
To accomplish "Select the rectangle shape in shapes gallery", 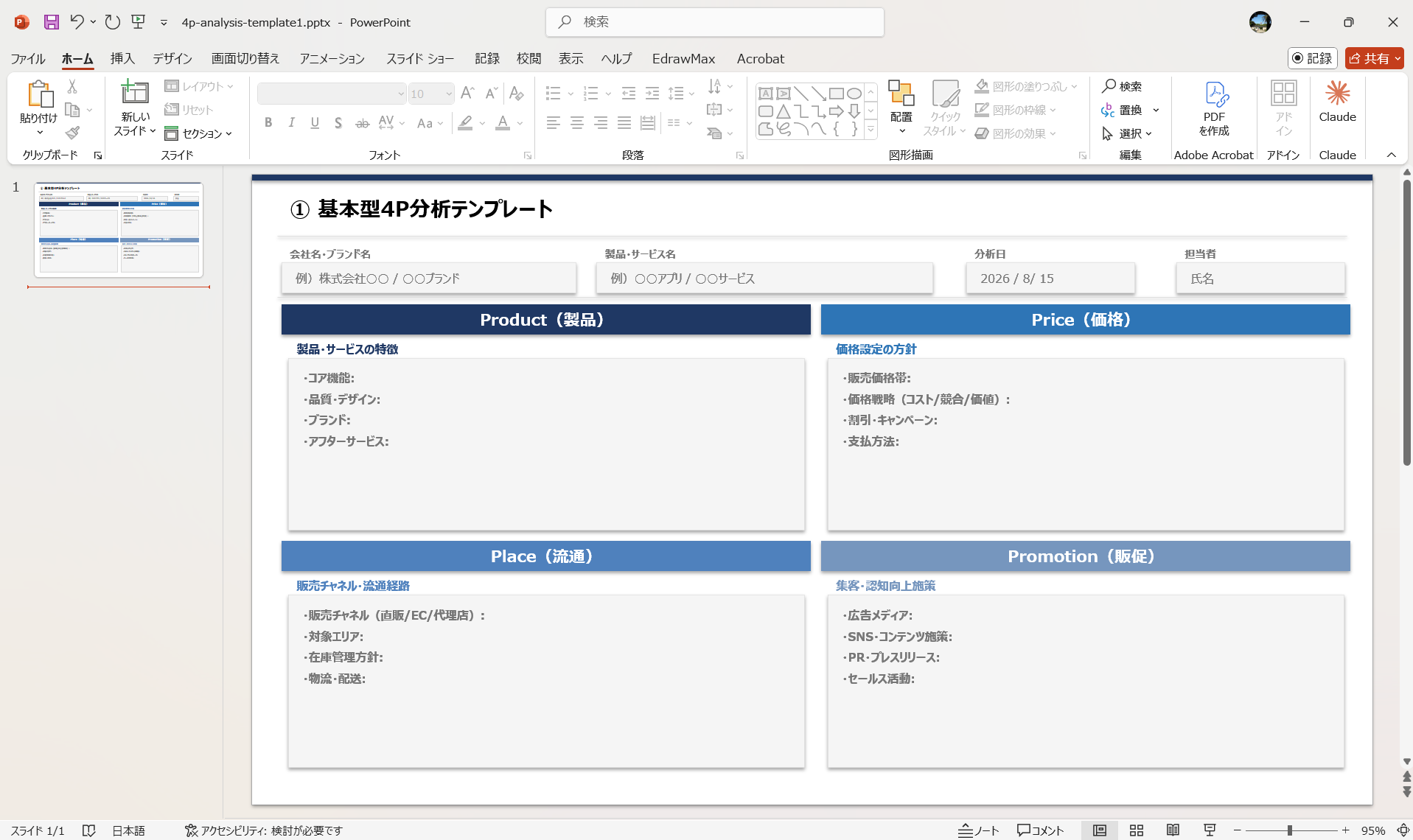I will [x=837, y=94].
